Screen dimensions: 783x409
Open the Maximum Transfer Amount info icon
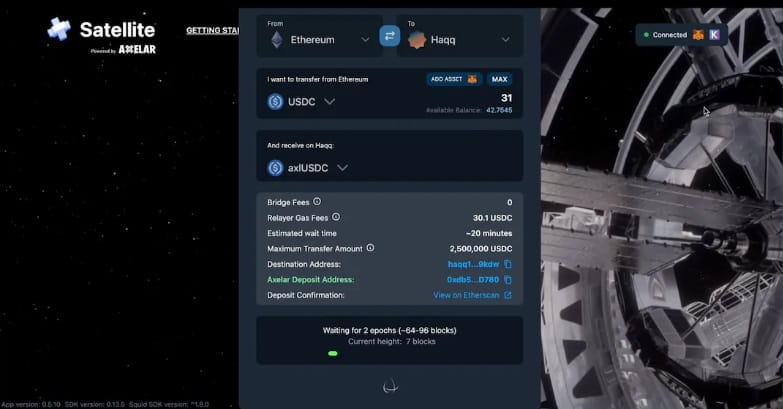click(x=370, y=248)
